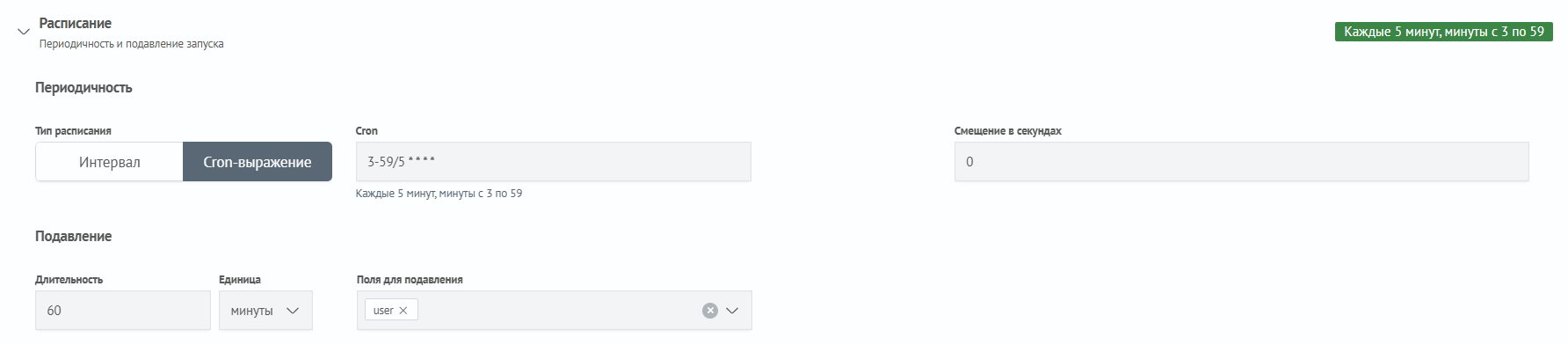Click the green schedule summary badge

[x=1444, y=32]
